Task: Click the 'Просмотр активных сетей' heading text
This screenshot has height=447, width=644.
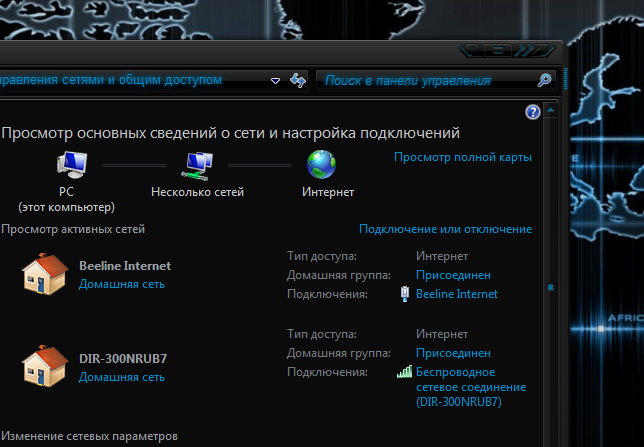Action: tap(73, 229)
